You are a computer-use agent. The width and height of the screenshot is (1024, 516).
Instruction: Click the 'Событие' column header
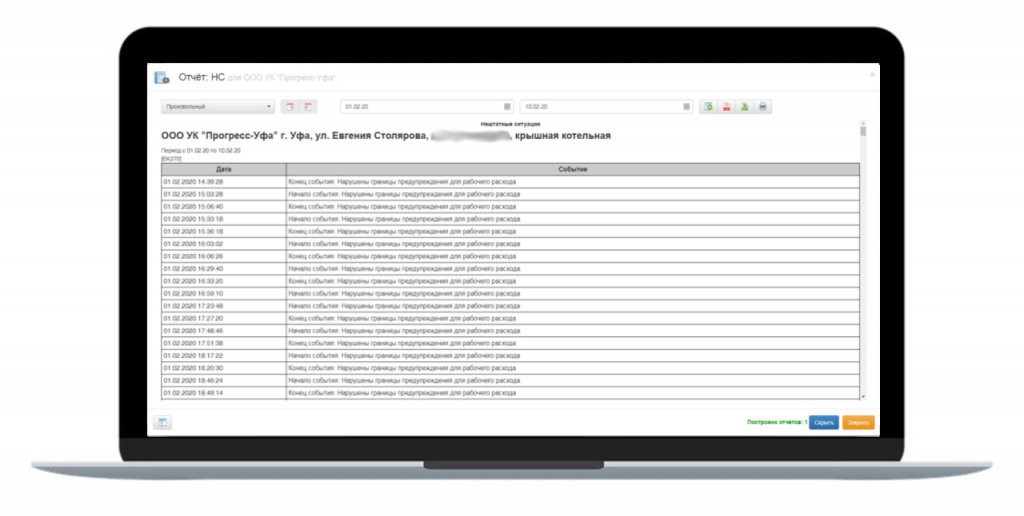[x=573, y=169]
